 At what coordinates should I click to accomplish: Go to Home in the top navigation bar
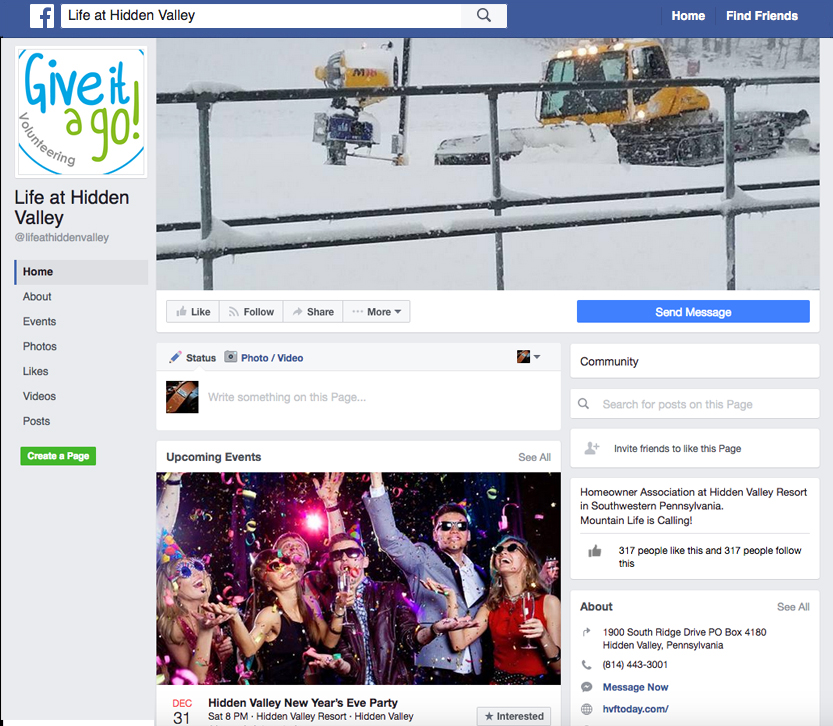click(x=688, y=16)
